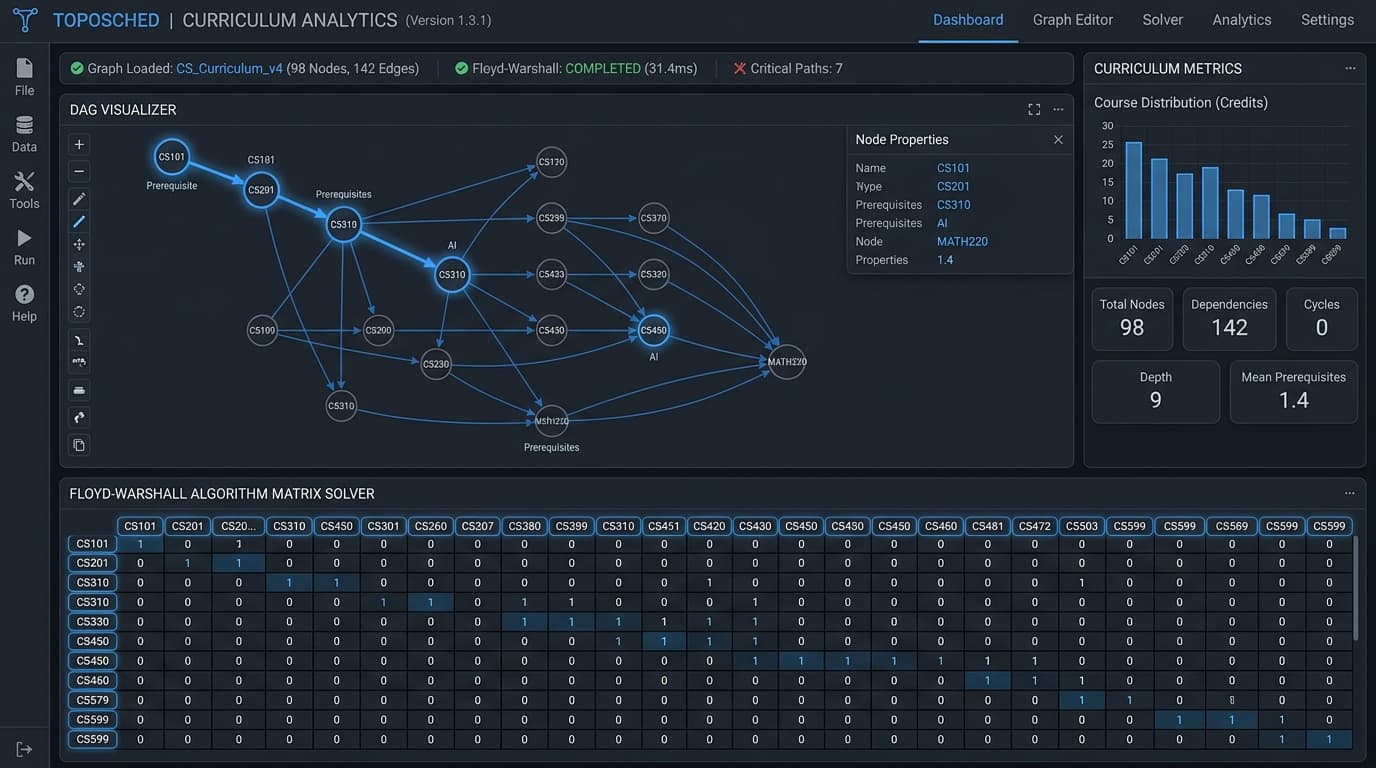Click the Dependencies 142 card

(1229, 319)
